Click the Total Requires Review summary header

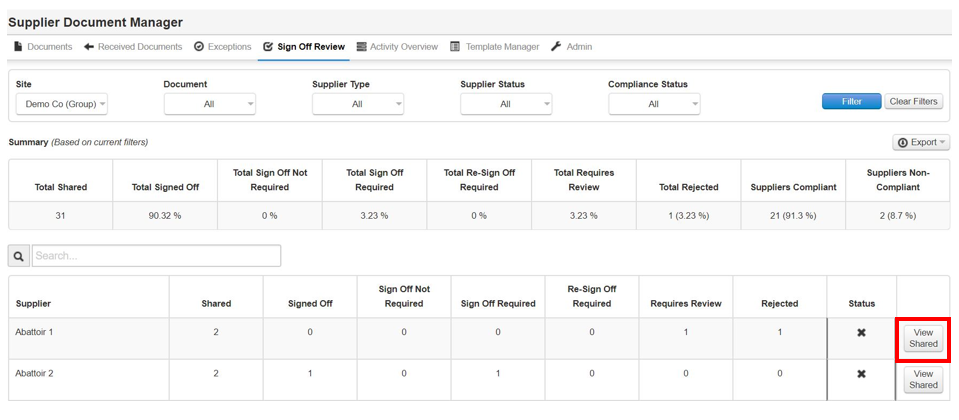[584, 180]
